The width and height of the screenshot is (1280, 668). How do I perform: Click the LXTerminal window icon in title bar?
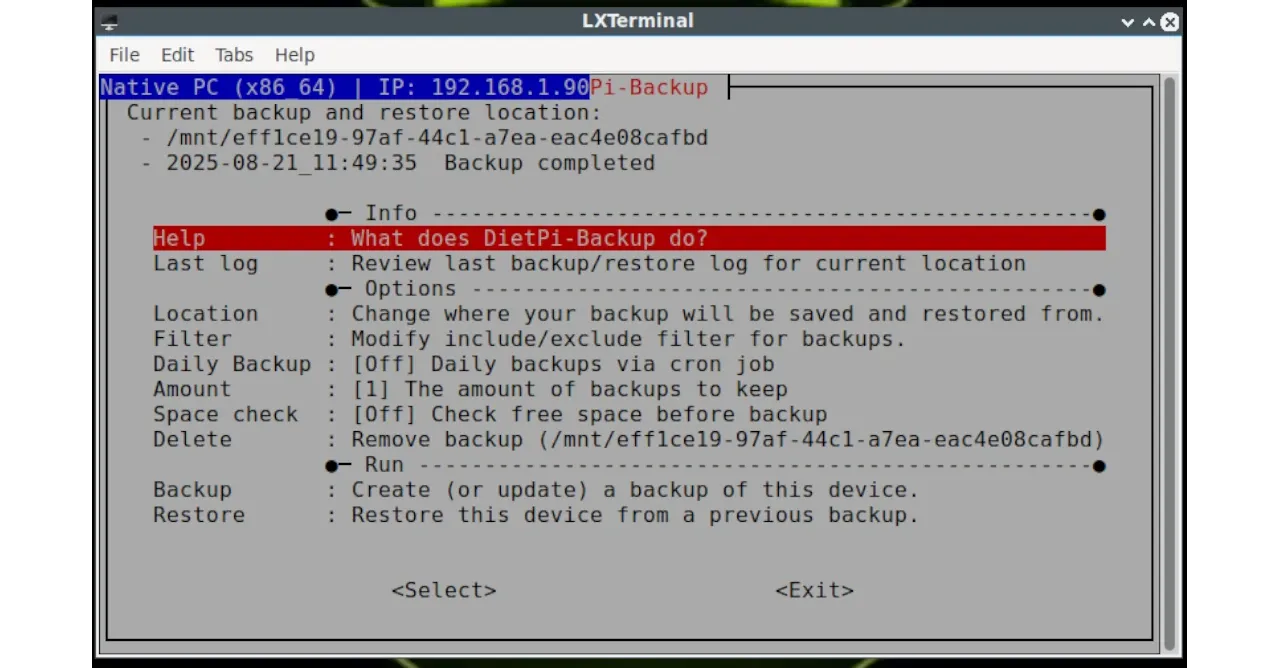[110, 21]
